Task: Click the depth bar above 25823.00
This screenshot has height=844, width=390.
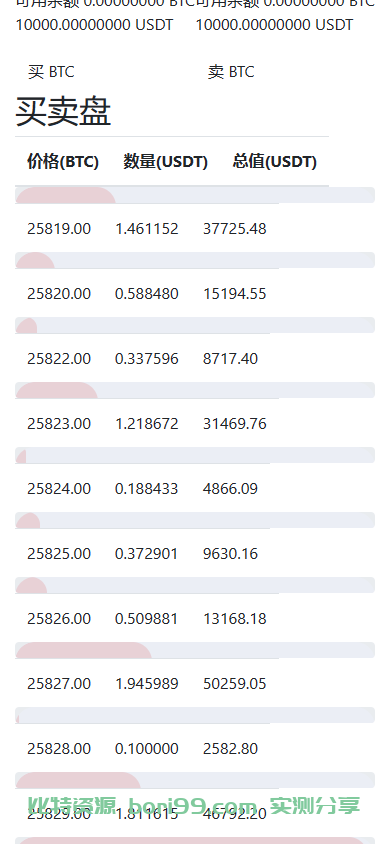Action: click(x=195, y=390)
